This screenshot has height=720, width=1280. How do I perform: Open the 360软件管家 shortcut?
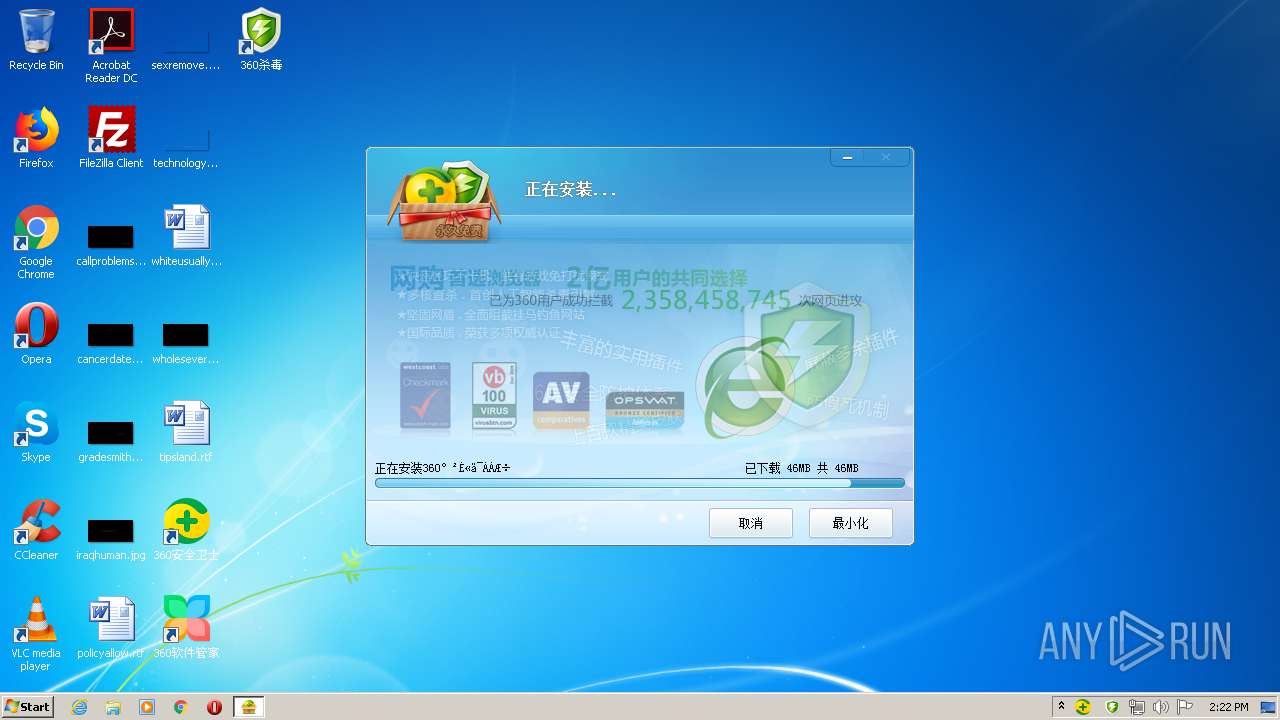tap(186, 628)
